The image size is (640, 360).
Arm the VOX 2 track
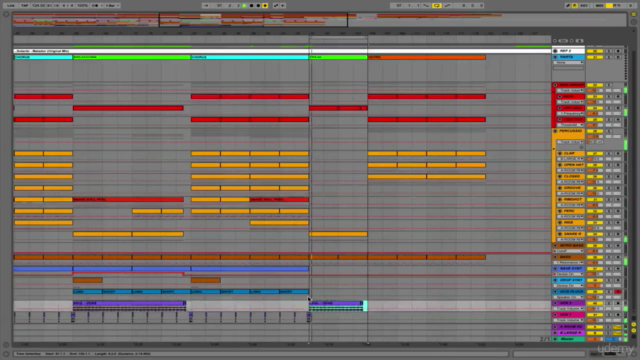point(618,304)
